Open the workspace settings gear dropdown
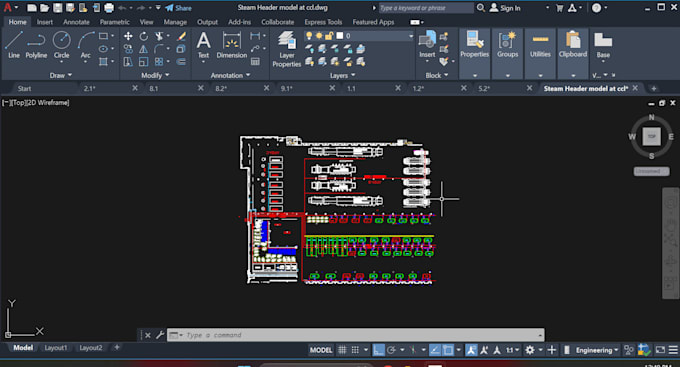 click(533, 350)
